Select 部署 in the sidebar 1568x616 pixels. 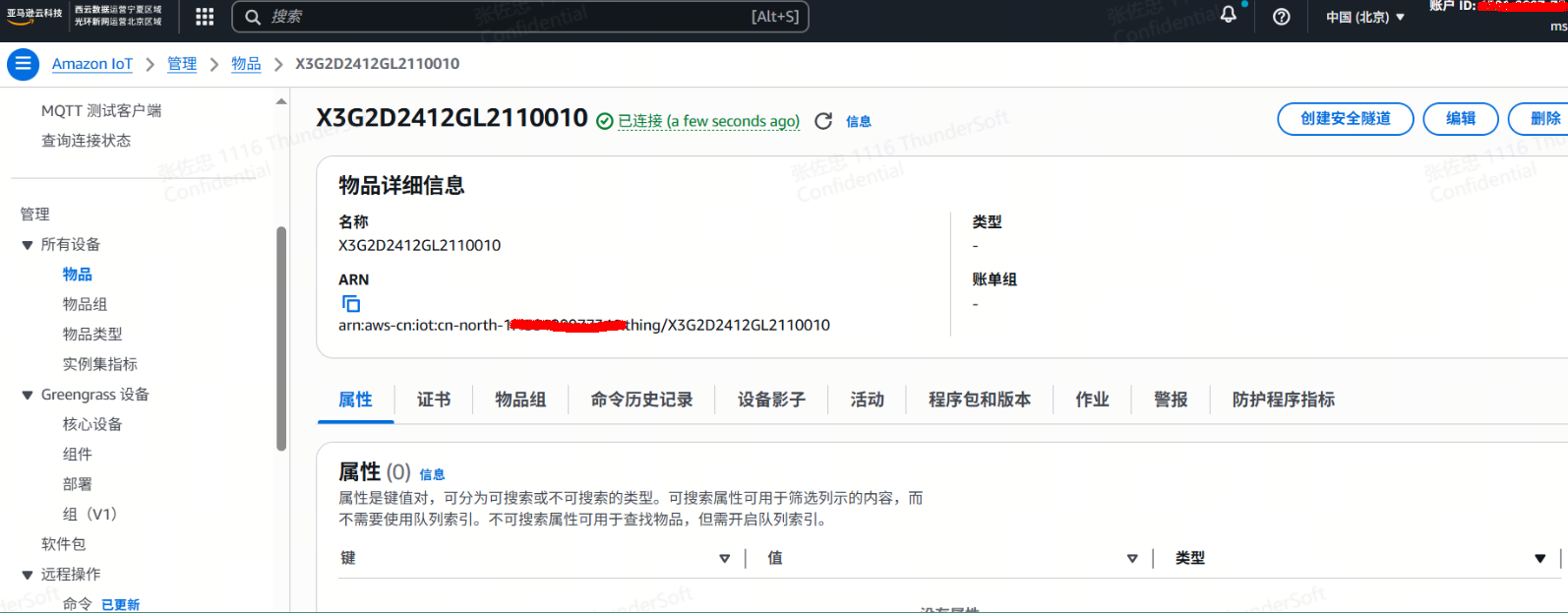point(78,485)
